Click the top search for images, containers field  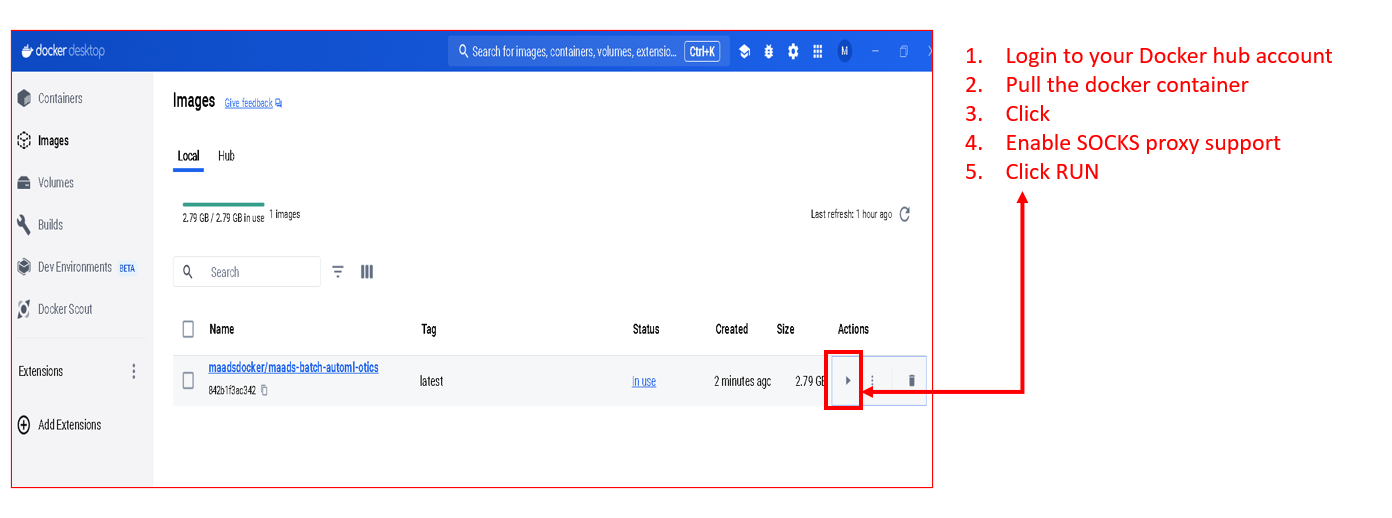click(x=588, y=51)
